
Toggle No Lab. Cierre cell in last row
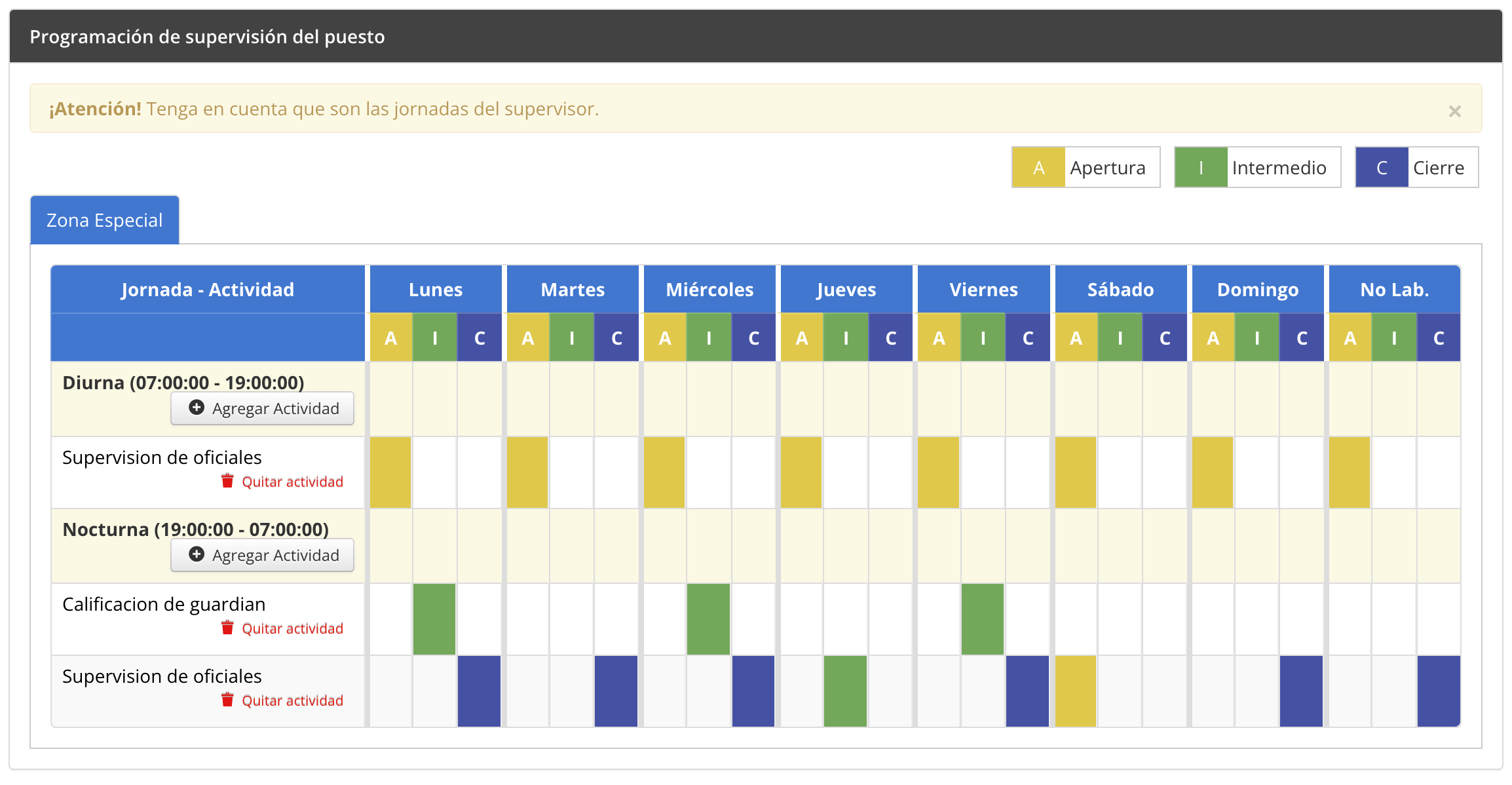(x=1439, y=691)
